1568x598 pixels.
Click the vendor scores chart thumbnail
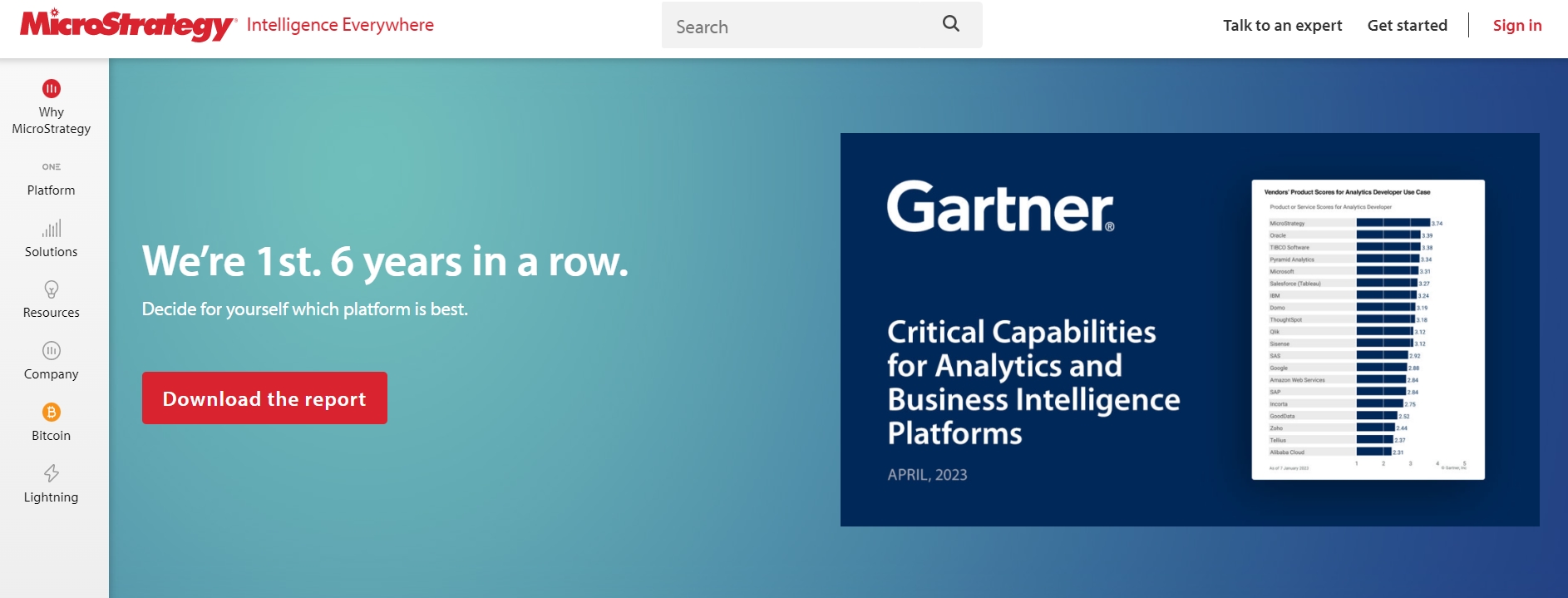click(1368, 329)
